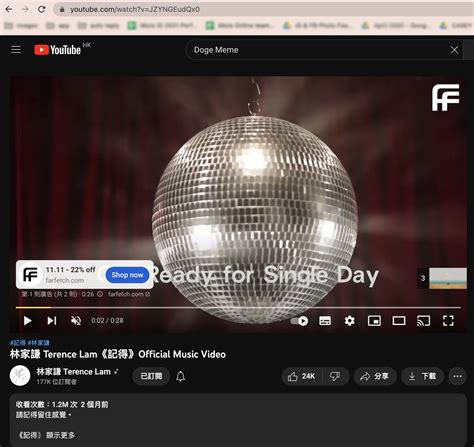Click the 0:02 / 0:28 time display
The image size is (474, 447).
[x=107, y=321]
